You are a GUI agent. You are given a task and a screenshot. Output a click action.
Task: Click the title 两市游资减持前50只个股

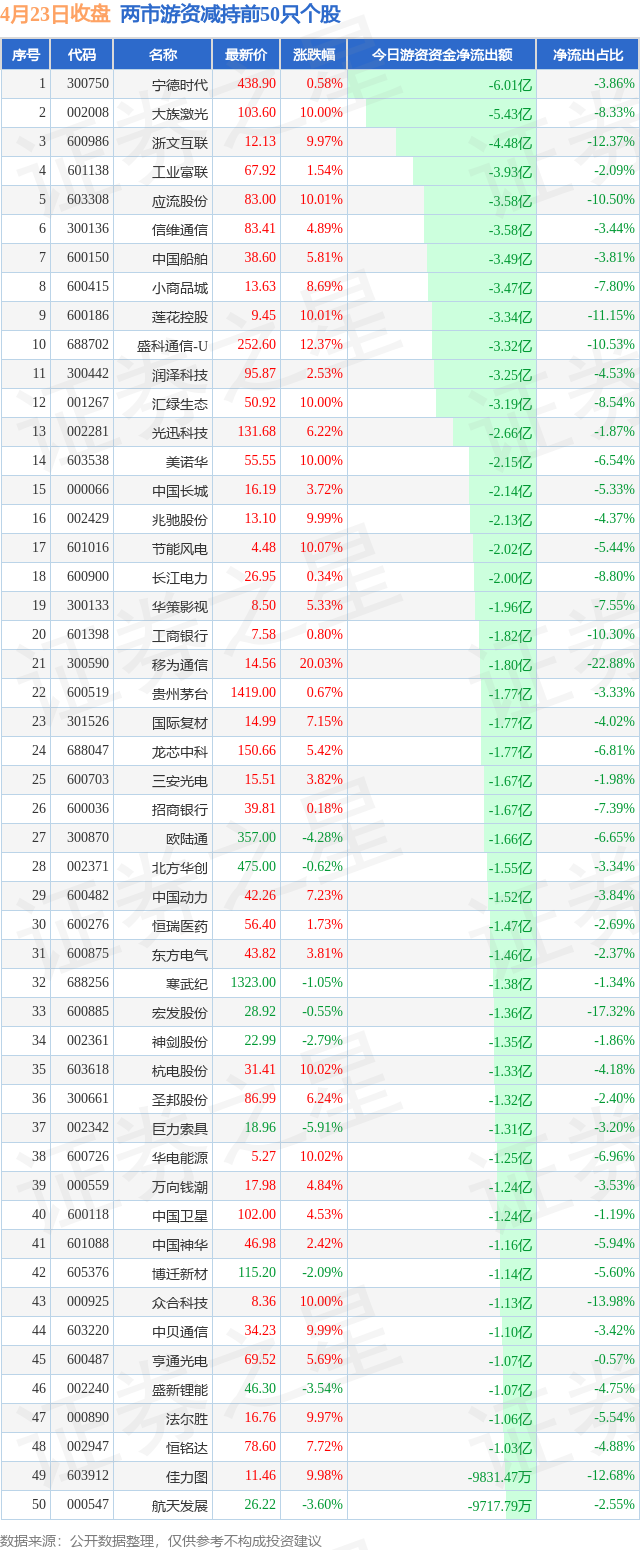(x=230, y=15)
